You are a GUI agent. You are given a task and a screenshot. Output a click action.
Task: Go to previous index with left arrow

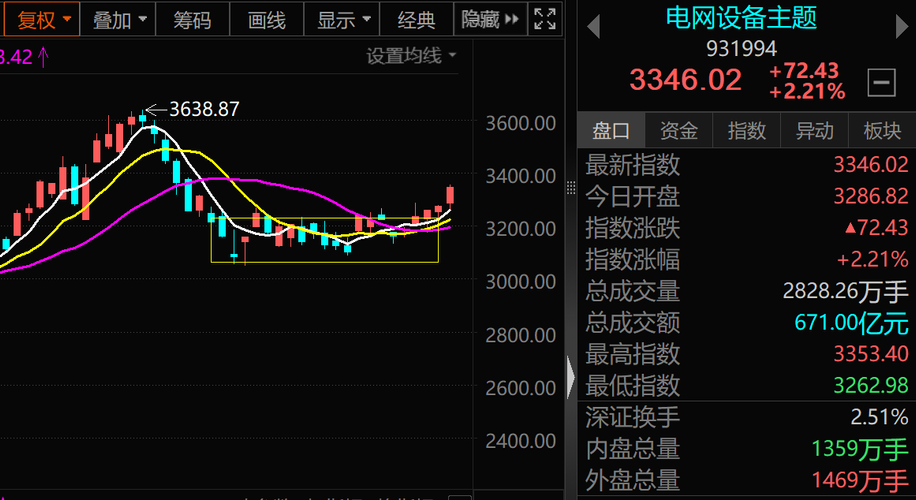[594, 26]
